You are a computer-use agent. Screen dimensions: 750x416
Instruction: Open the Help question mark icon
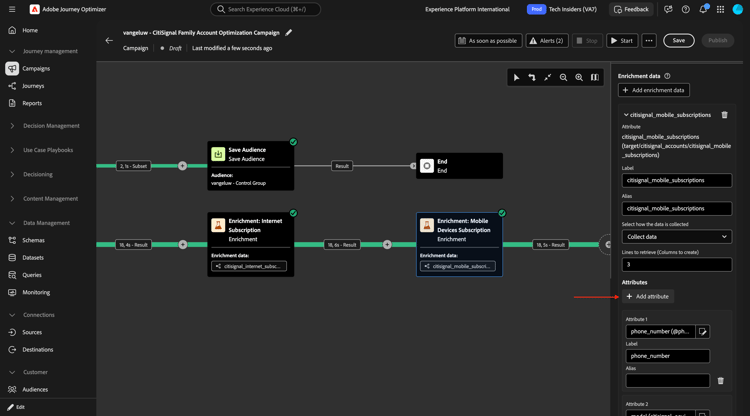click(x=685, y=9)
